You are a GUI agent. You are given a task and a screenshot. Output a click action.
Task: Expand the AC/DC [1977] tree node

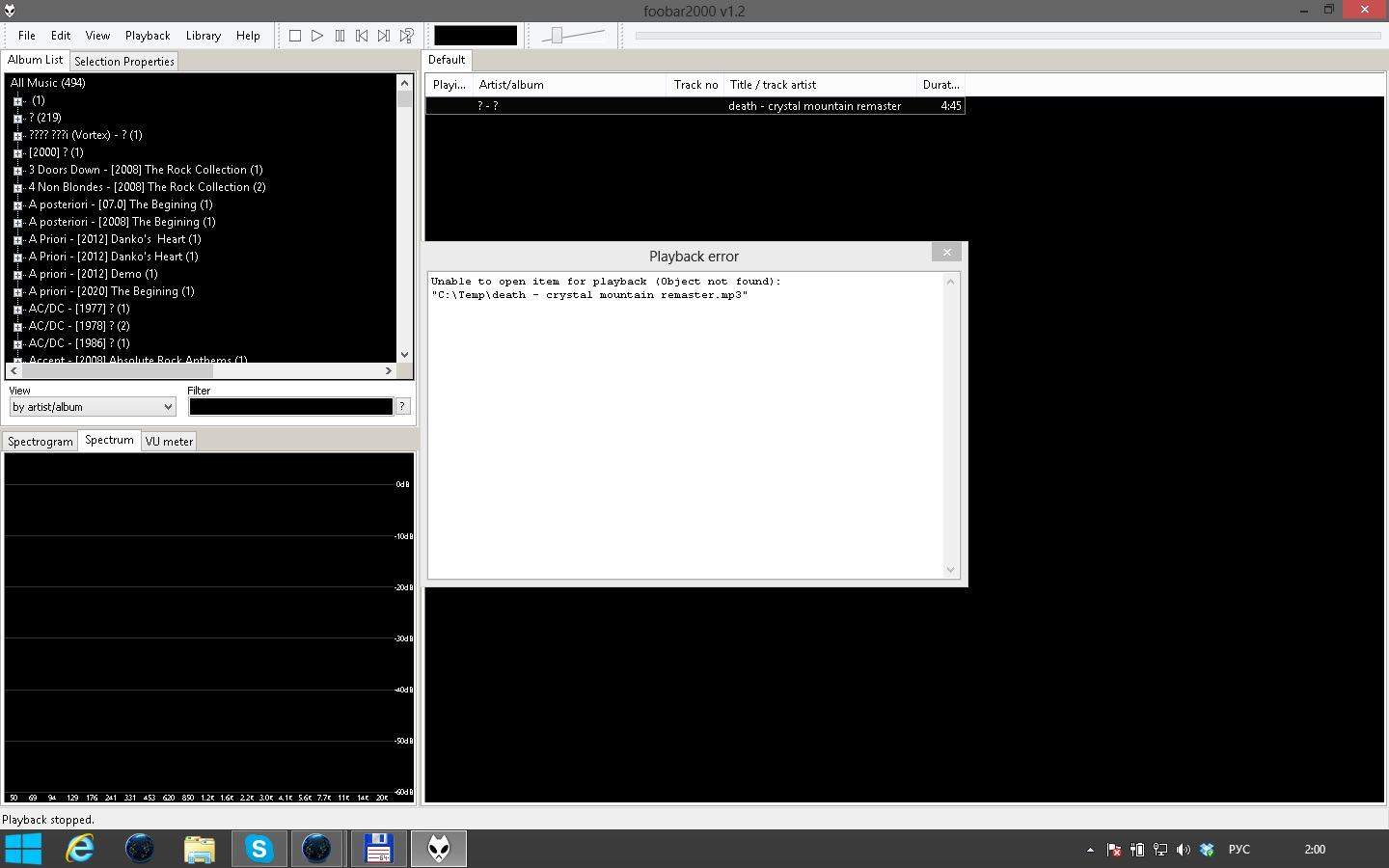point(17,310)
